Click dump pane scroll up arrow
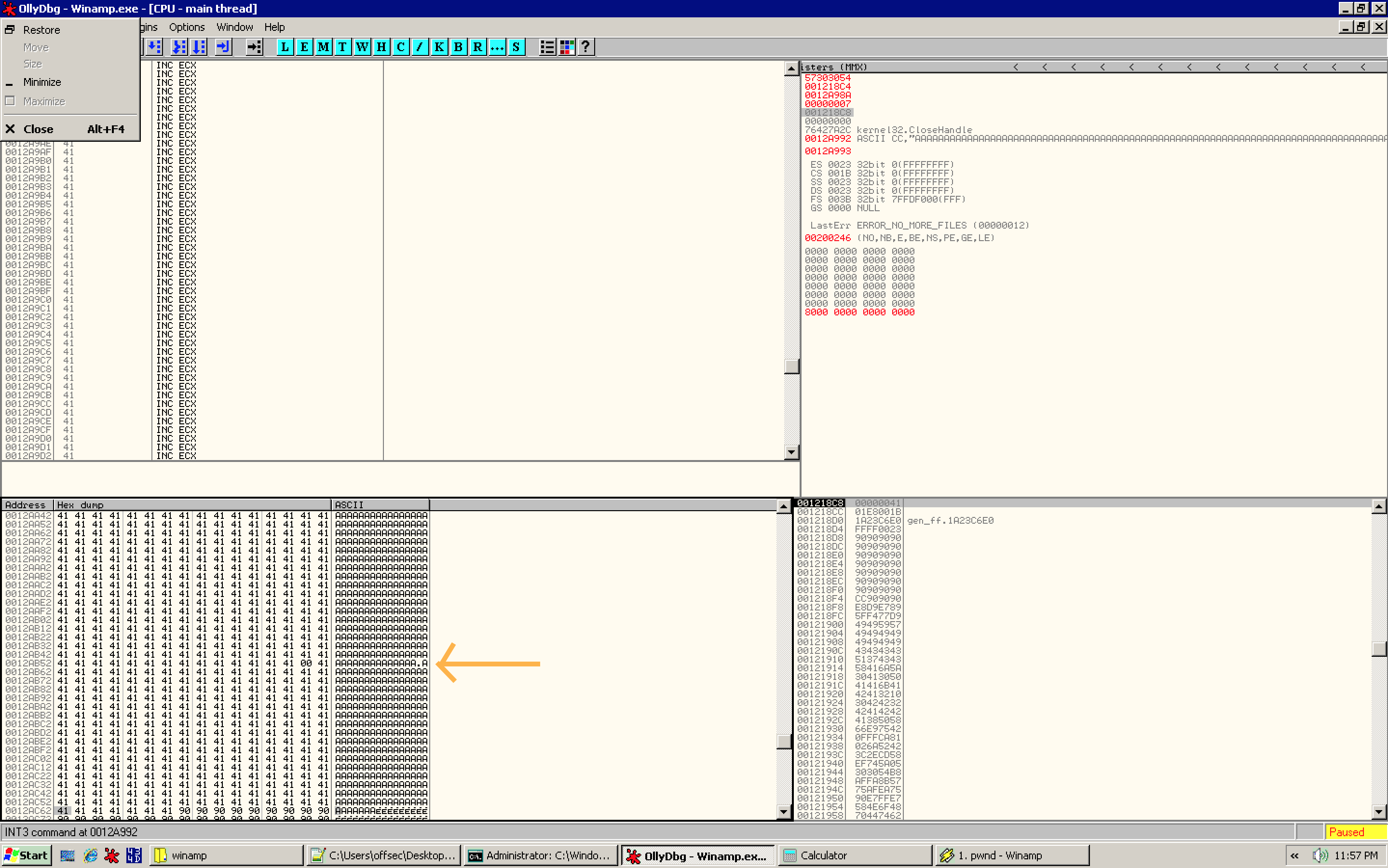The width and height of the screenshot is (1388, 868). pyautogui.click(x=784, y=506)
